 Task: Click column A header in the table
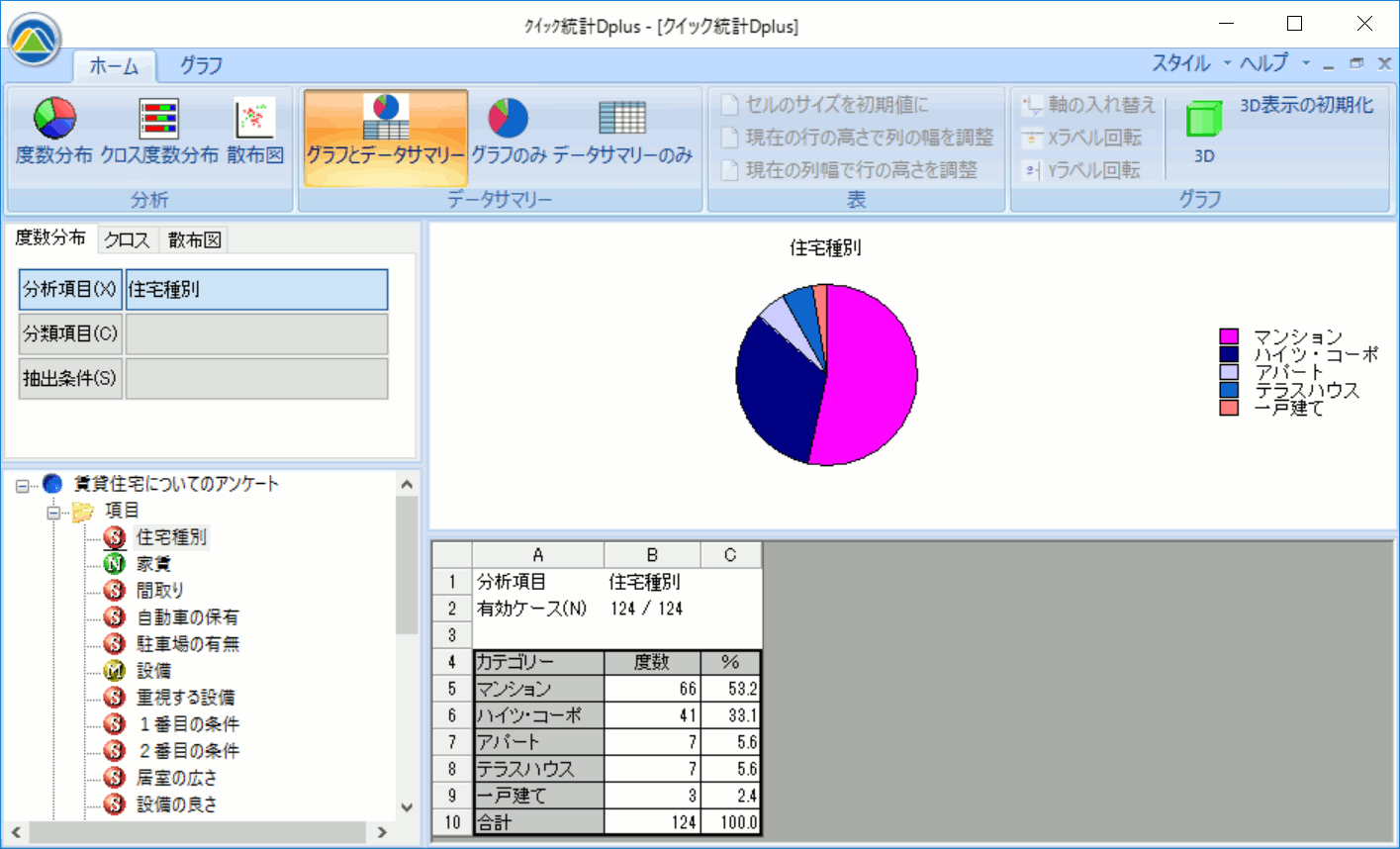point(538,555)
